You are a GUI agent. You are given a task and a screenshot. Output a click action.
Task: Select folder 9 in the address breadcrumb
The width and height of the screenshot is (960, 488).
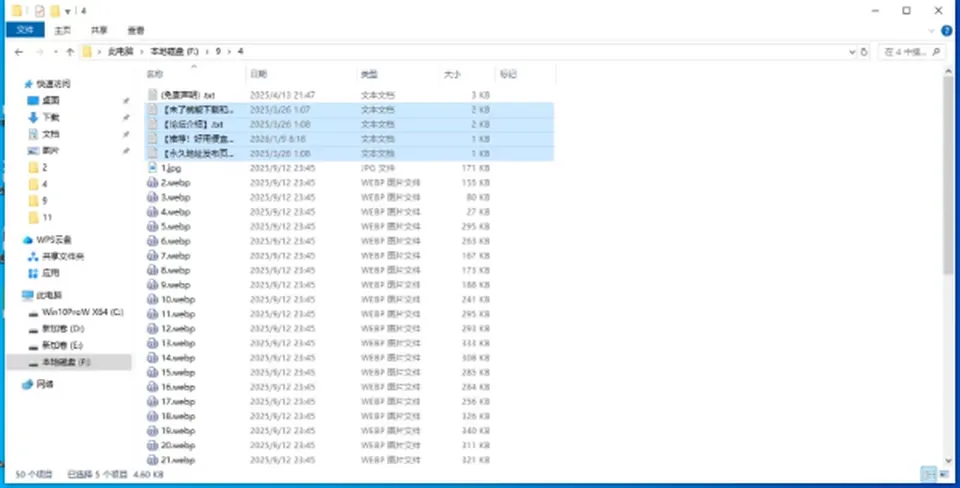(x=218, y=52)
